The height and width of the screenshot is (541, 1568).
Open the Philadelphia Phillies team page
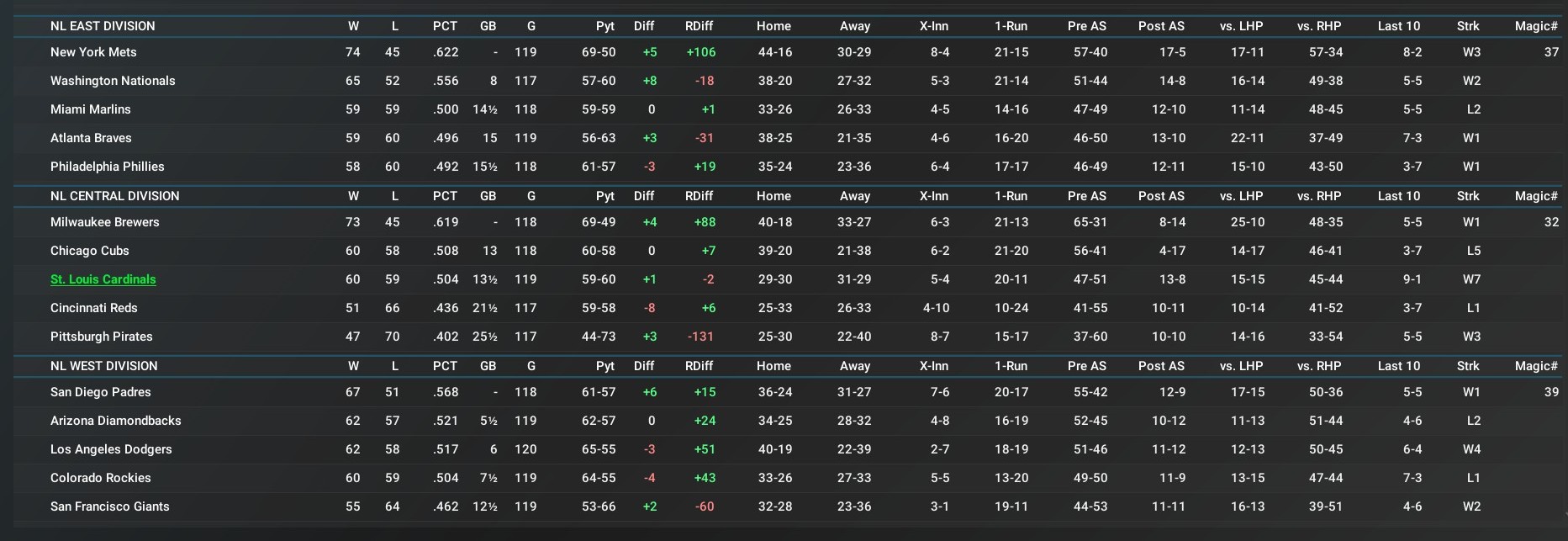[108, 167]
